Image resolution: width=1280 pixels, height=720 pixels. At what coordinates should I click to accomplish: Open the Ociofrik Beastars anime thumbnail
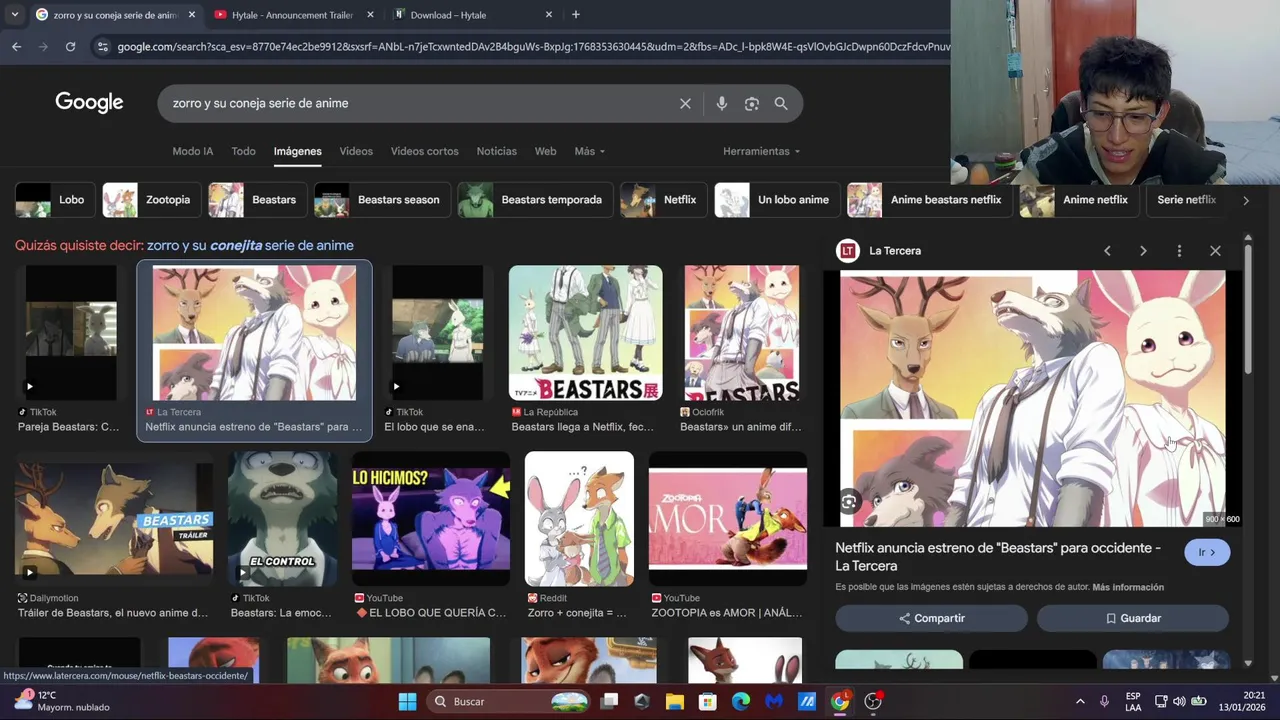(x=742, y=333)
